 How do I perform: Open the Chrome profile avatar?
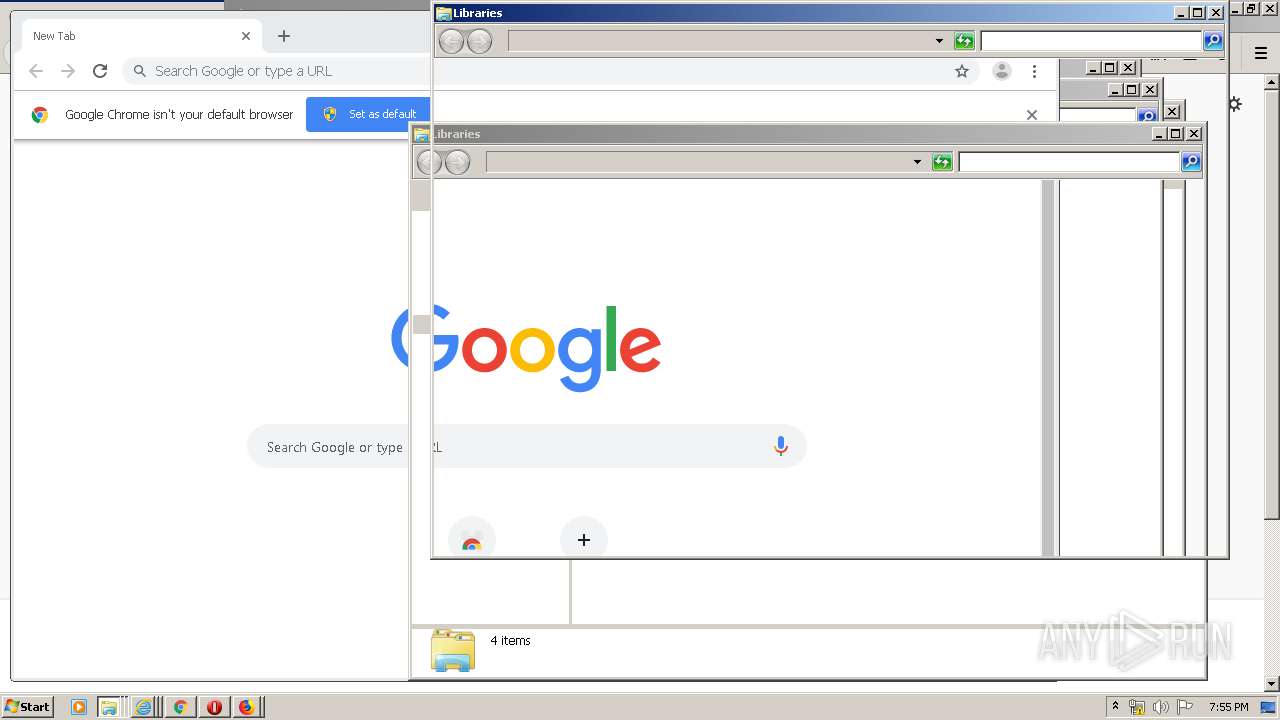coord(1001,71)
